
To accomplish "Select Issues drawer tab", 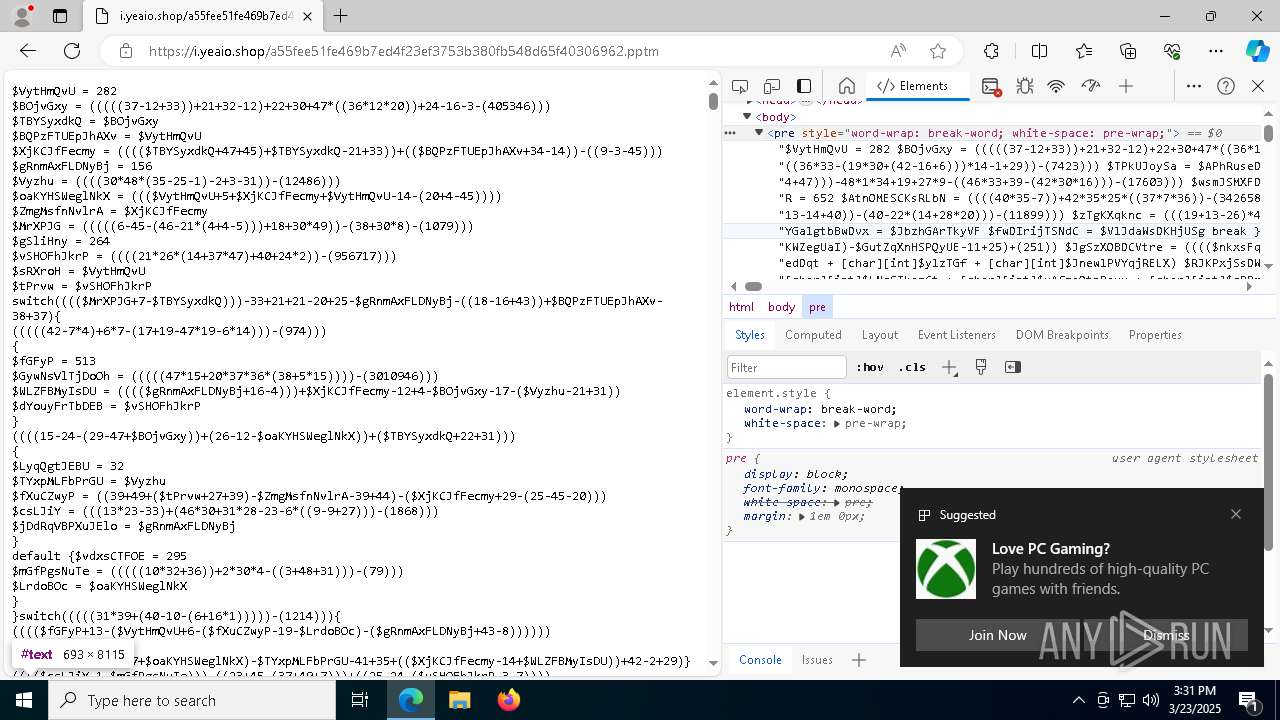I will pos(817,660).
